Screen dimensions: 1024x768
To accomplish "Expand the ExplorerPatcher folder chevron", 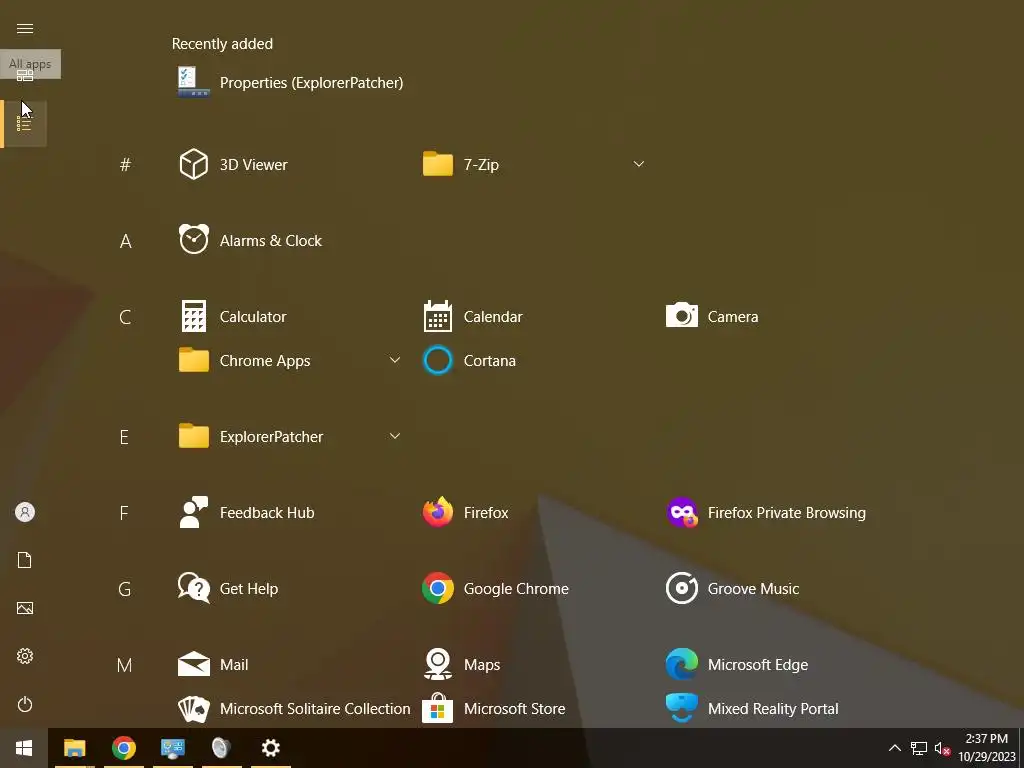I will pos(394,436).
